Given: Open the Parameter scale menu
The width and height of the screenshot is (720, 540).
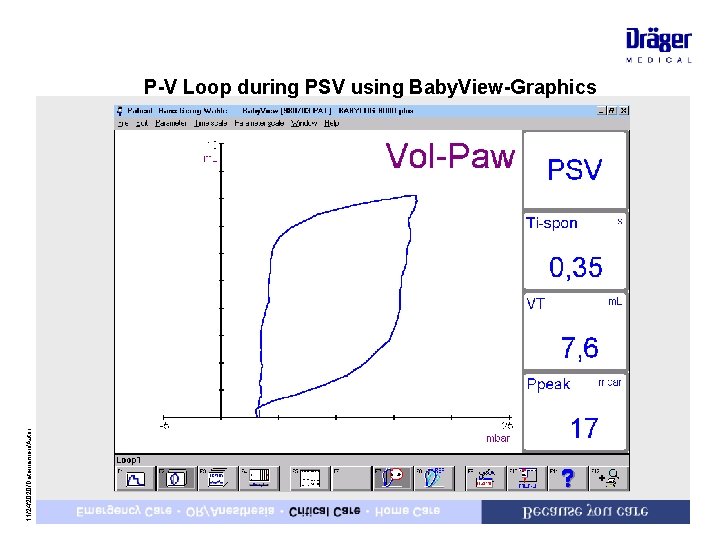Looking at the screenshot, I should pyautogui.click(x=259, y=123).
